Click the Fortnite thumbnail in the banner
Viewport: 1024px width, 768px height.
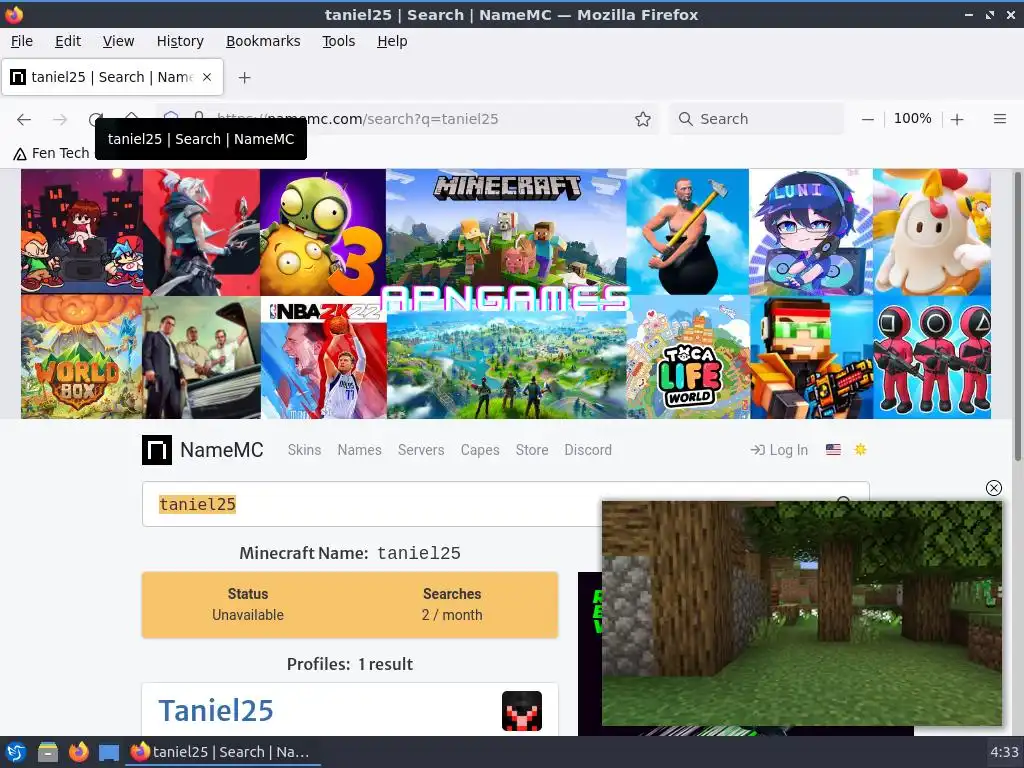506,364
